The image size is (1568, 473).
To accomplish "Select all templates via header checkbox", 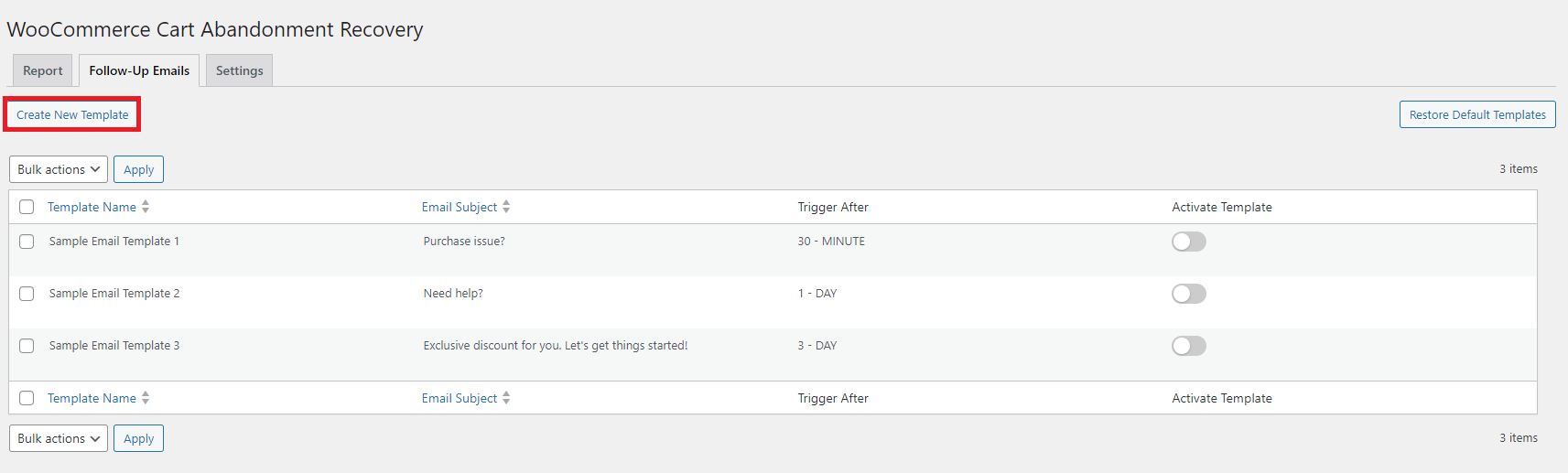I will click(27, 207).
